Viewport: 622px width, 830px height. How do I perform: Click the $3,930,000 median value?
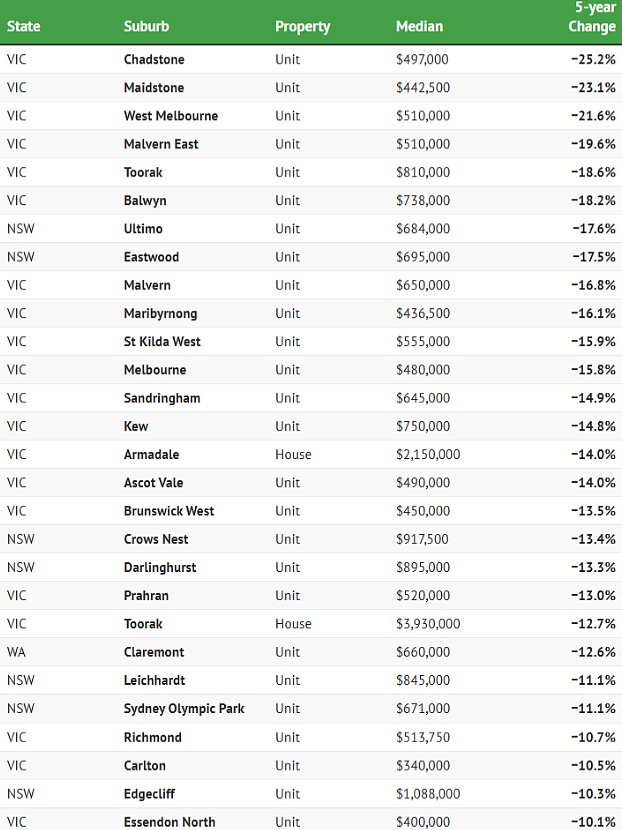tap(428, 624)
